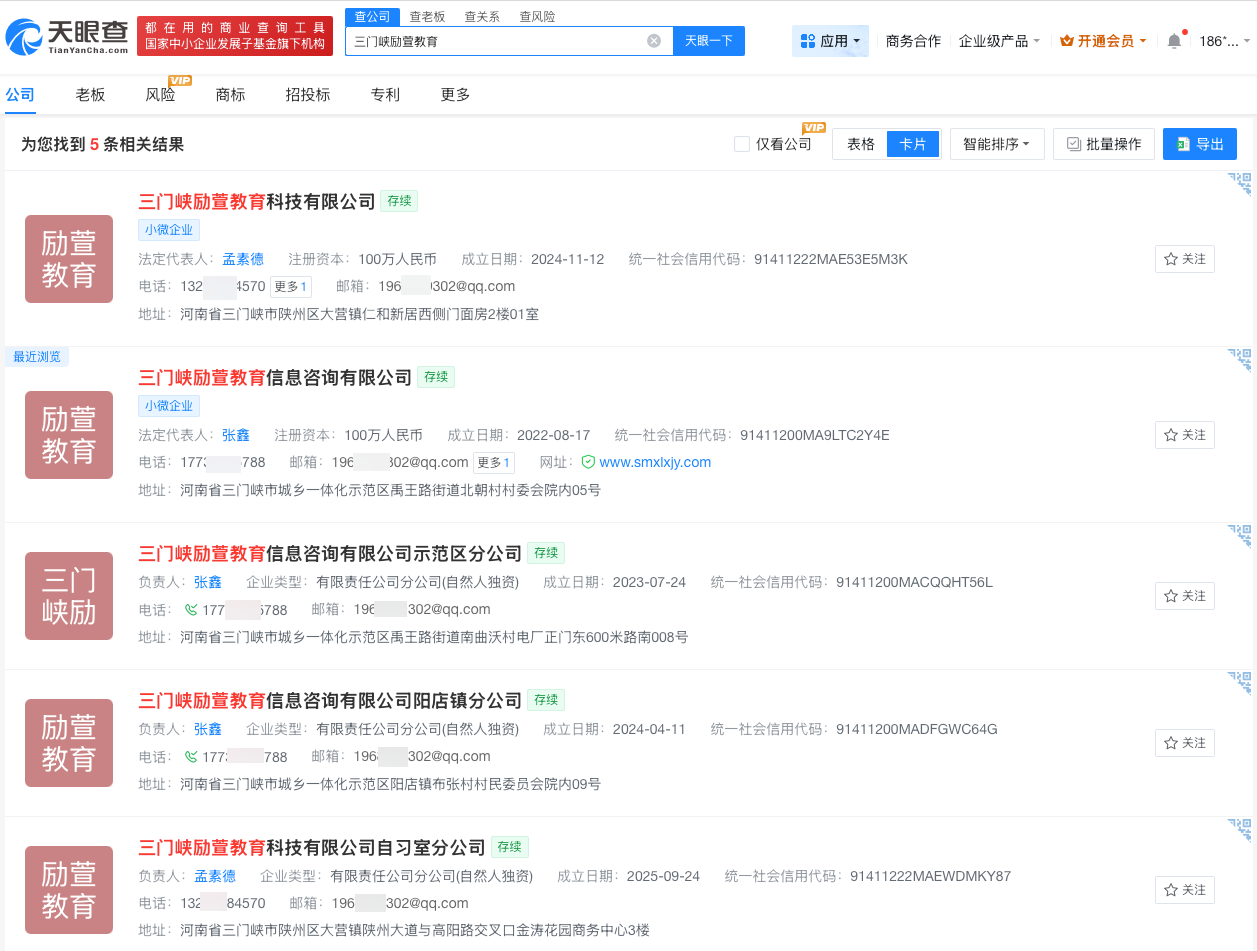Follow 信息咨询有限公司 with 关注 button
Viewport: 1257px width, 951px height.
1185,435
